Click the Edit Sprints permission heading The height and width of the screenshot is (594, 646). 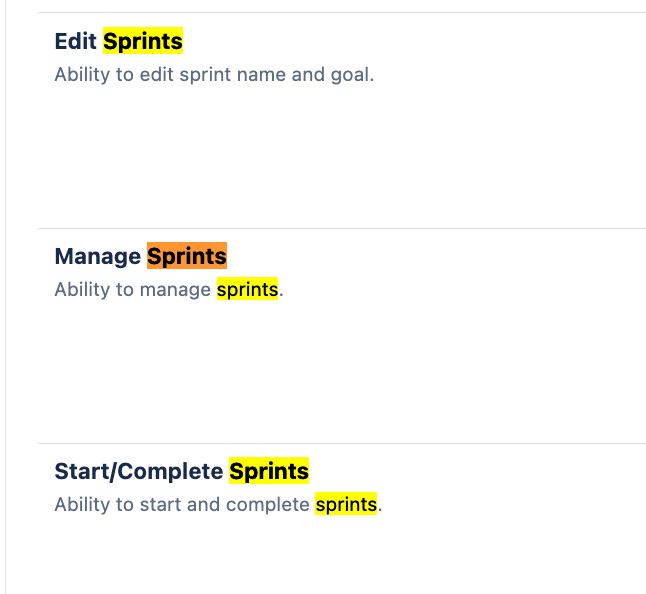tap(119, 41)
